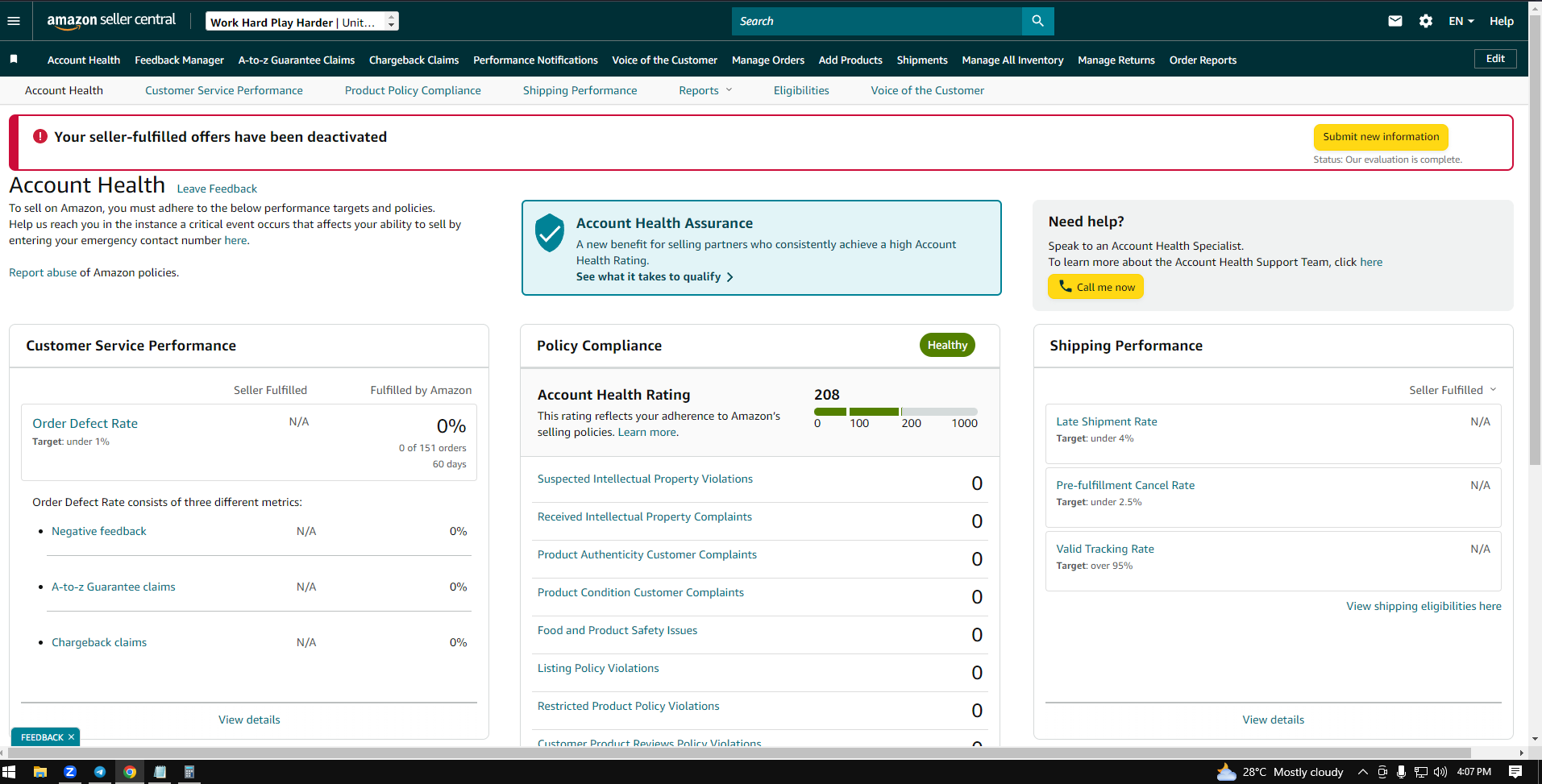This screenshot has width=1542, height=784.
Task: Click the search magnifier button
Action: click(x=1037, y=21)
